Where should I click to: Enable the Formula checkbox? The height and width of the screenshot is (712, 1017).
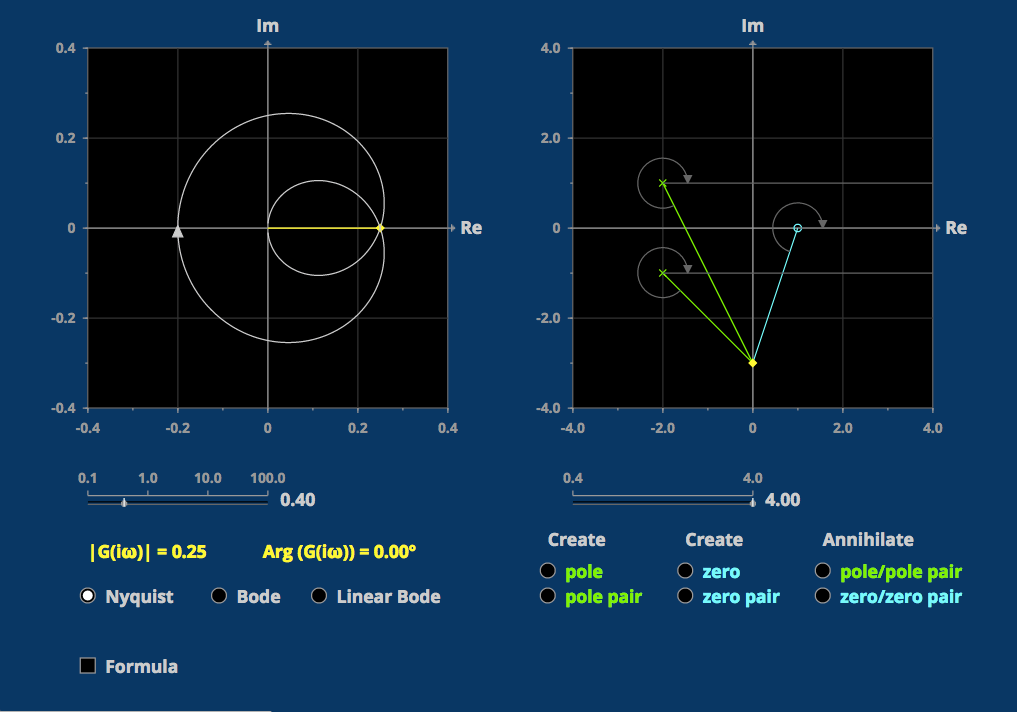87,666
